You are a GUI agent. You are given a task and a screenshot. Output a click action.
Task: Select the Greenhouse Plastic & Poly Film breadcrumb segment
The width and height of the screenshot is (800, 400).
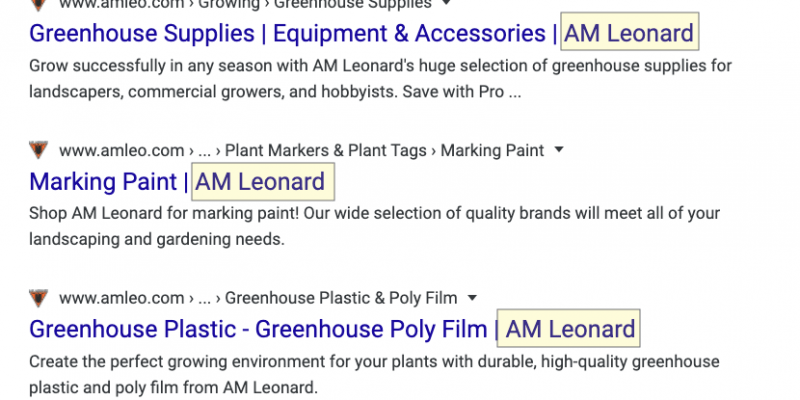pos(341,298)
